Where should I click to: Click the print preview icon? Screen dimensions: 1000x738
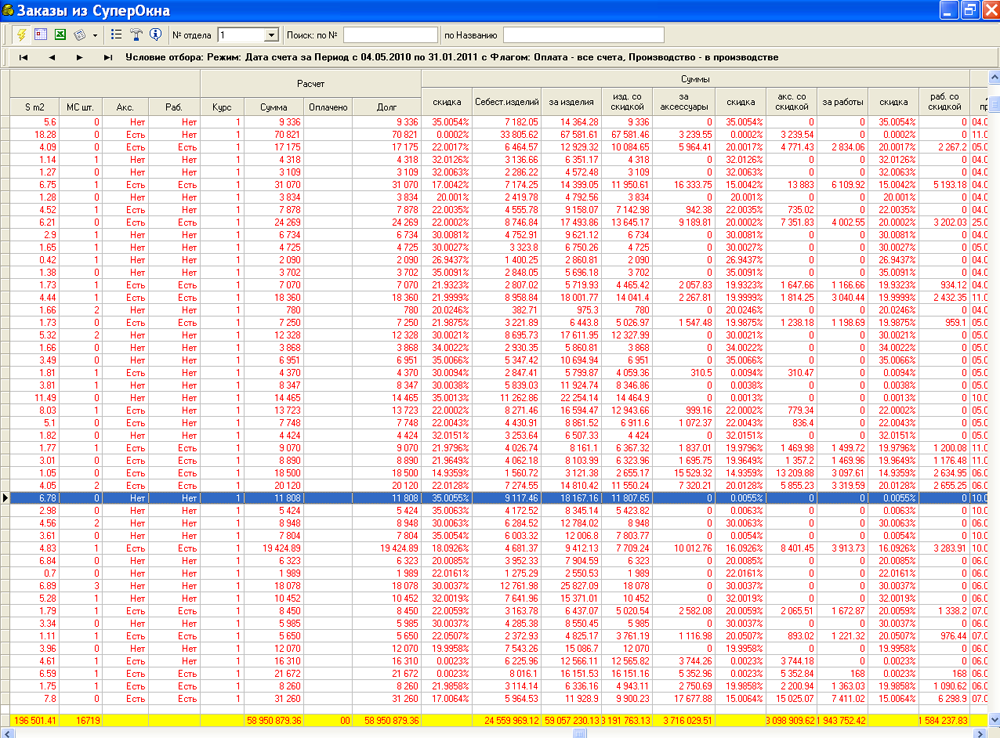coord(79,35)
